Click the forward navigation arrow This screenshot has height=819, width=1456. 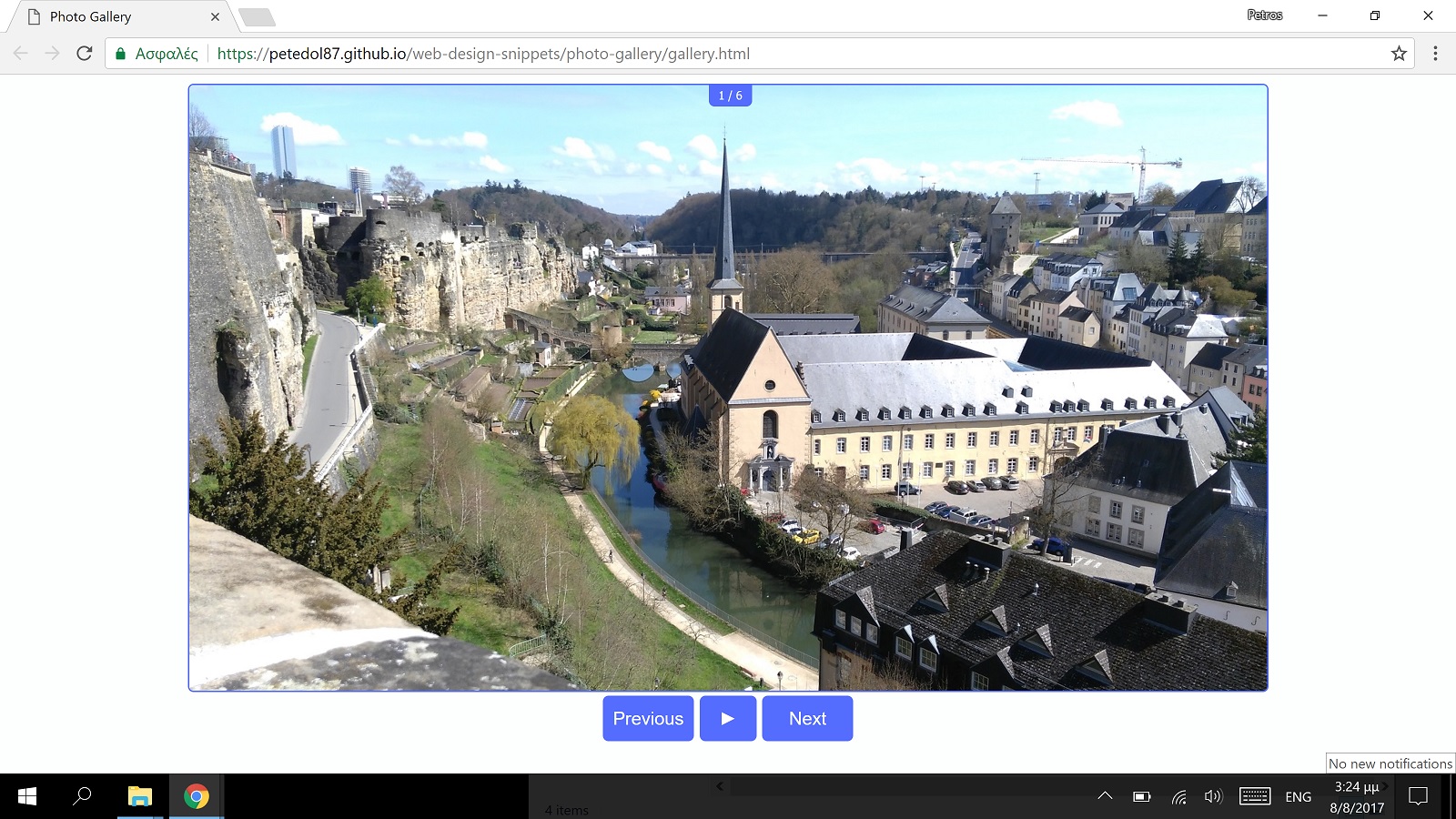pos(51,54)
